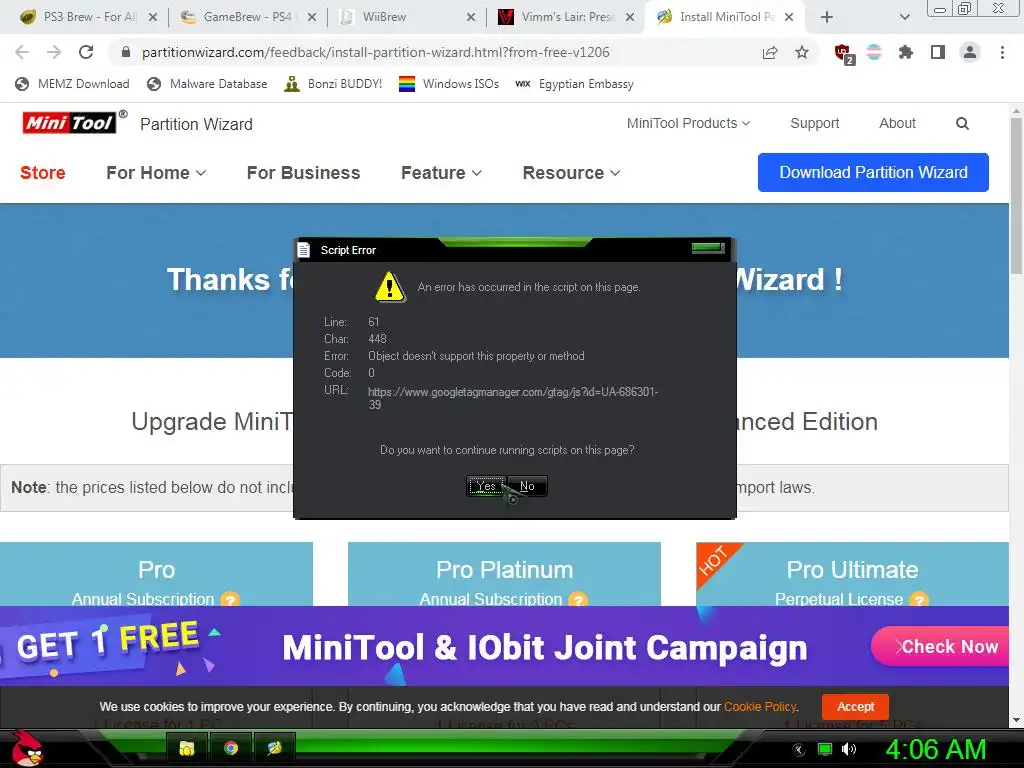Open the MiniTool installer taskbar icon

pos(274,748)
